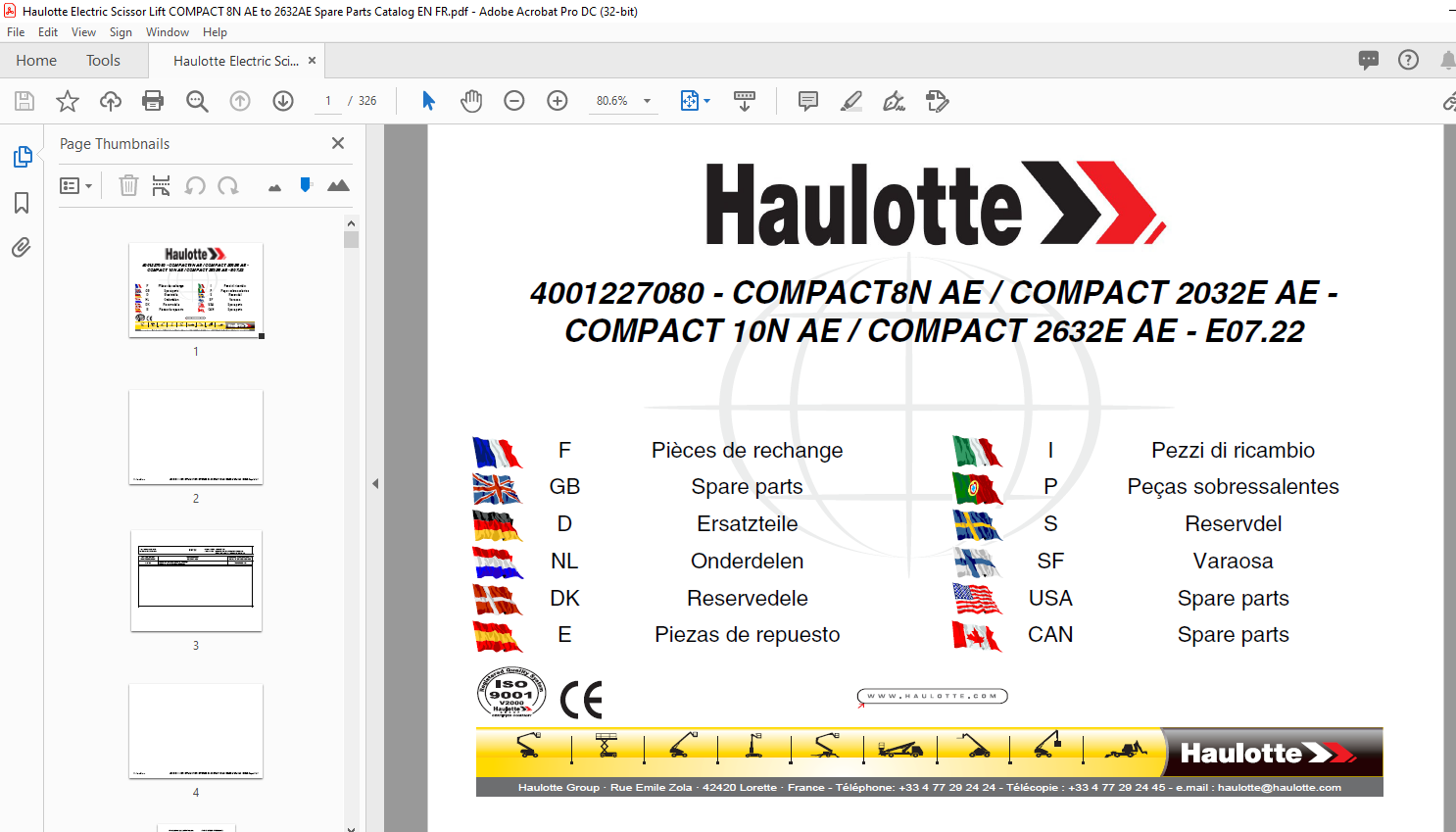The width and height of the screenshot is (1456, 832).
Task: Open the Page Thumbnails sidebar icon
Action: pos(23,157)
